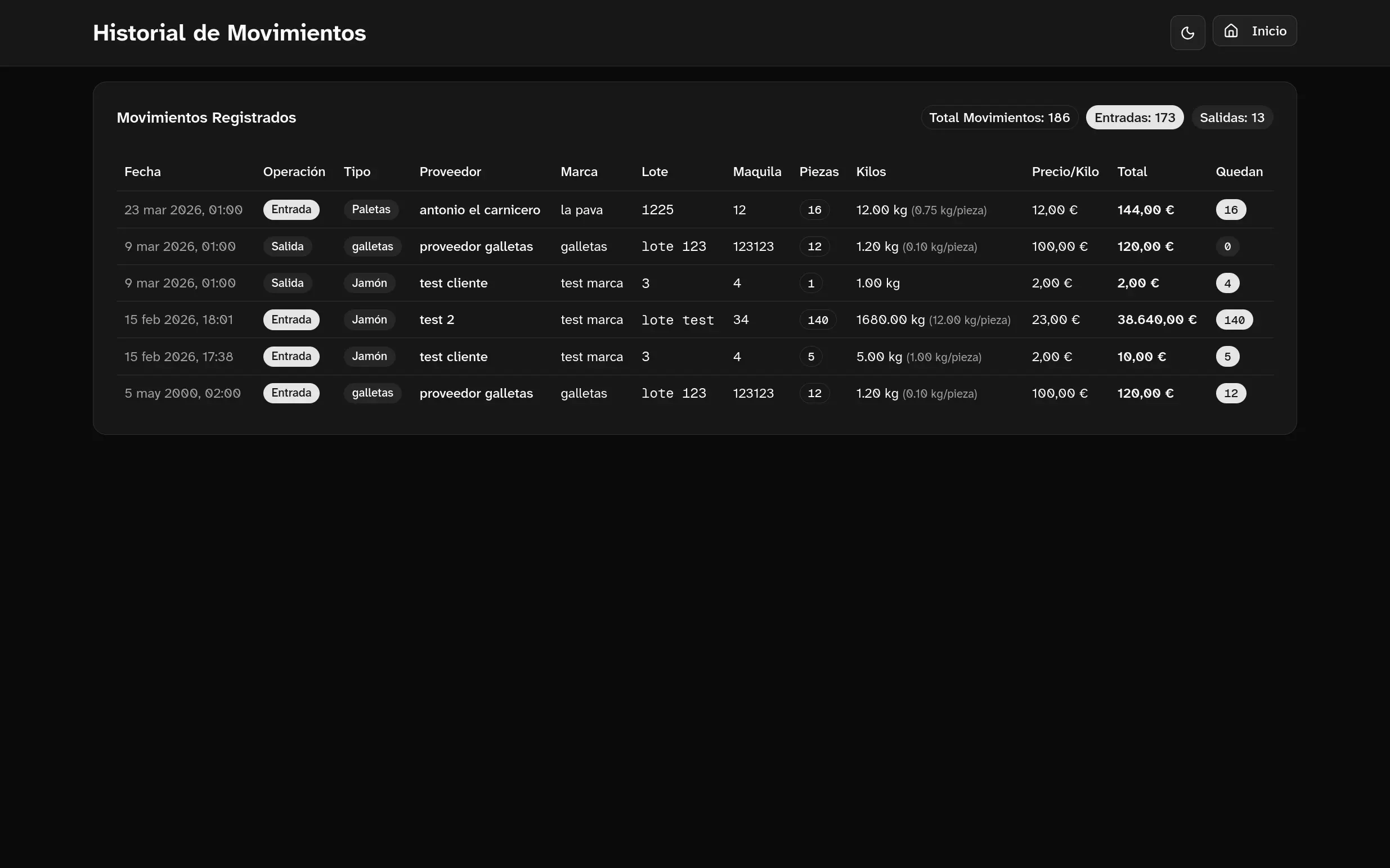Click the Quedan 0 badge

click(1227, 246)
